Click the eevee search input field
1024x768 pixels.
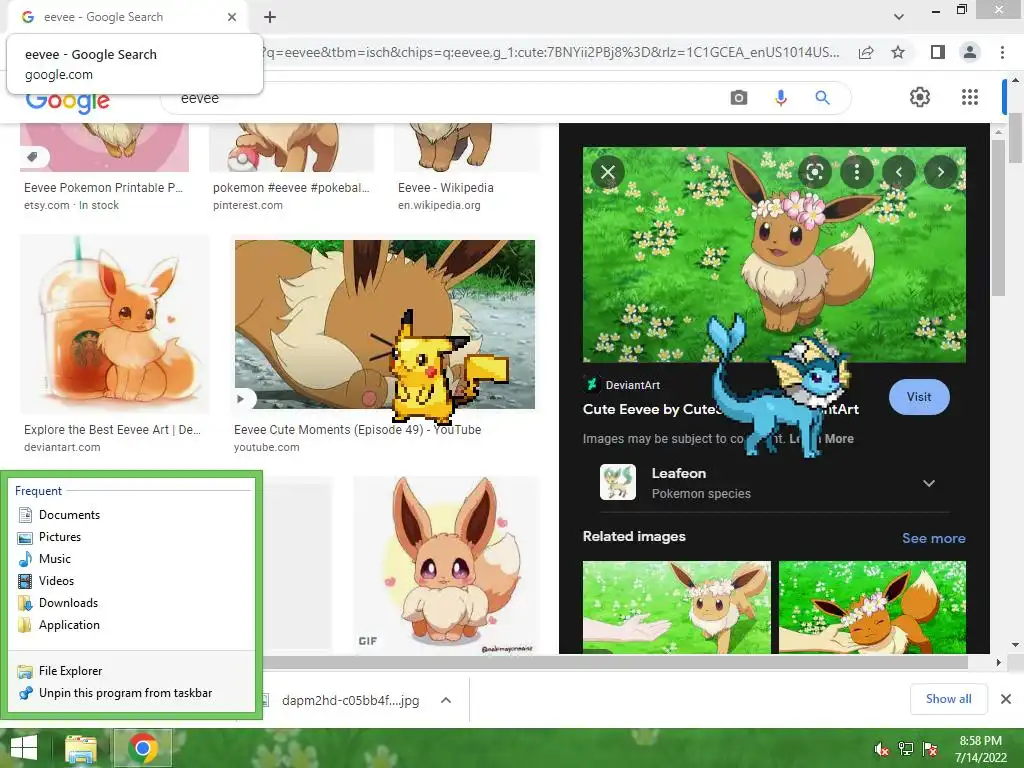[444, 98]
